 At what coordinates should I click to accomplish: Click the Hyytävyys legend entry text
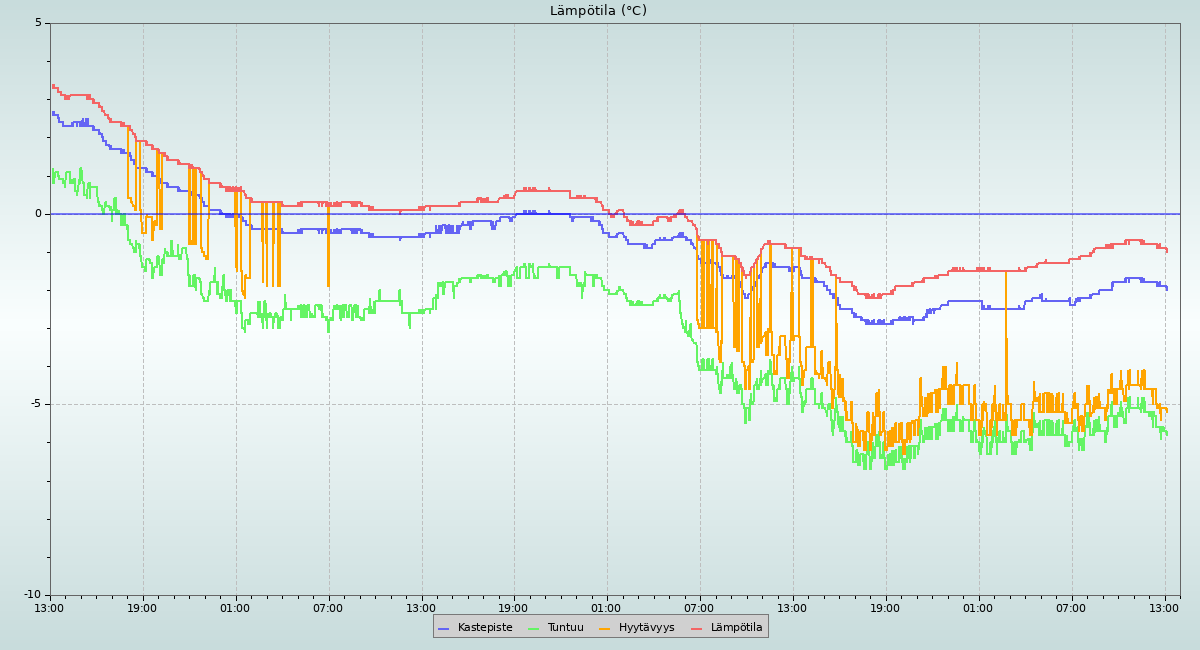coord(646,628)
